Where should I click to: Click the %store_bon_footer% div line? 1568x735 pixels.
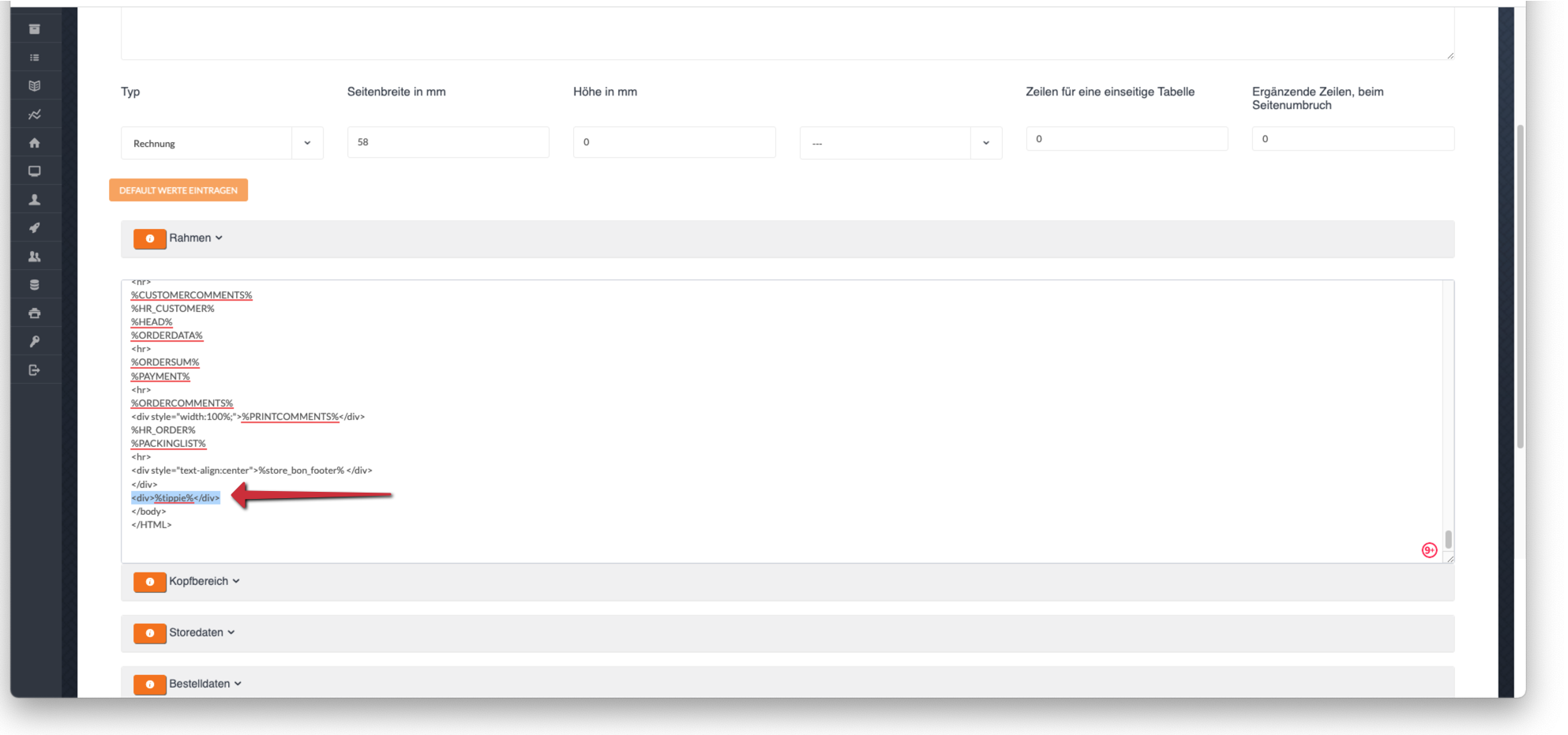(252, 471)
